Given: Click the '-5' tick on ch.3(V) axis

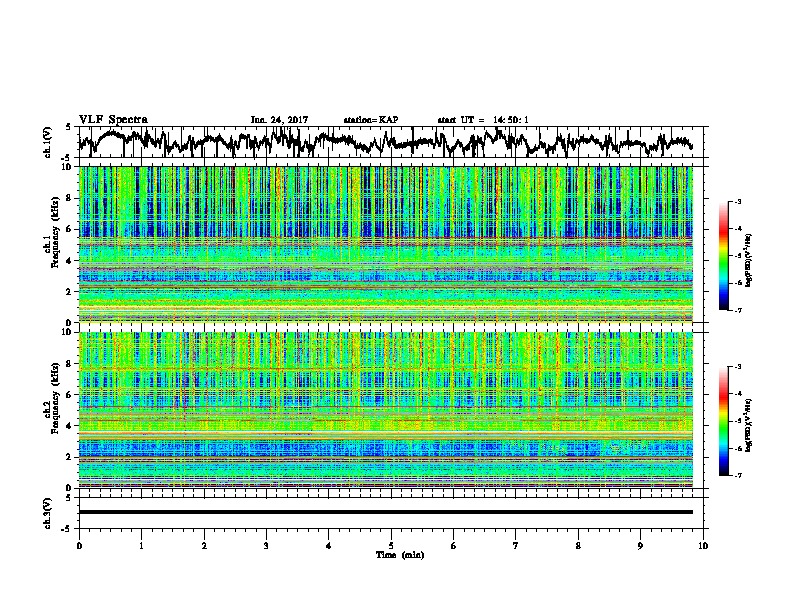Looking at the screenshot, I should [67, 529].
